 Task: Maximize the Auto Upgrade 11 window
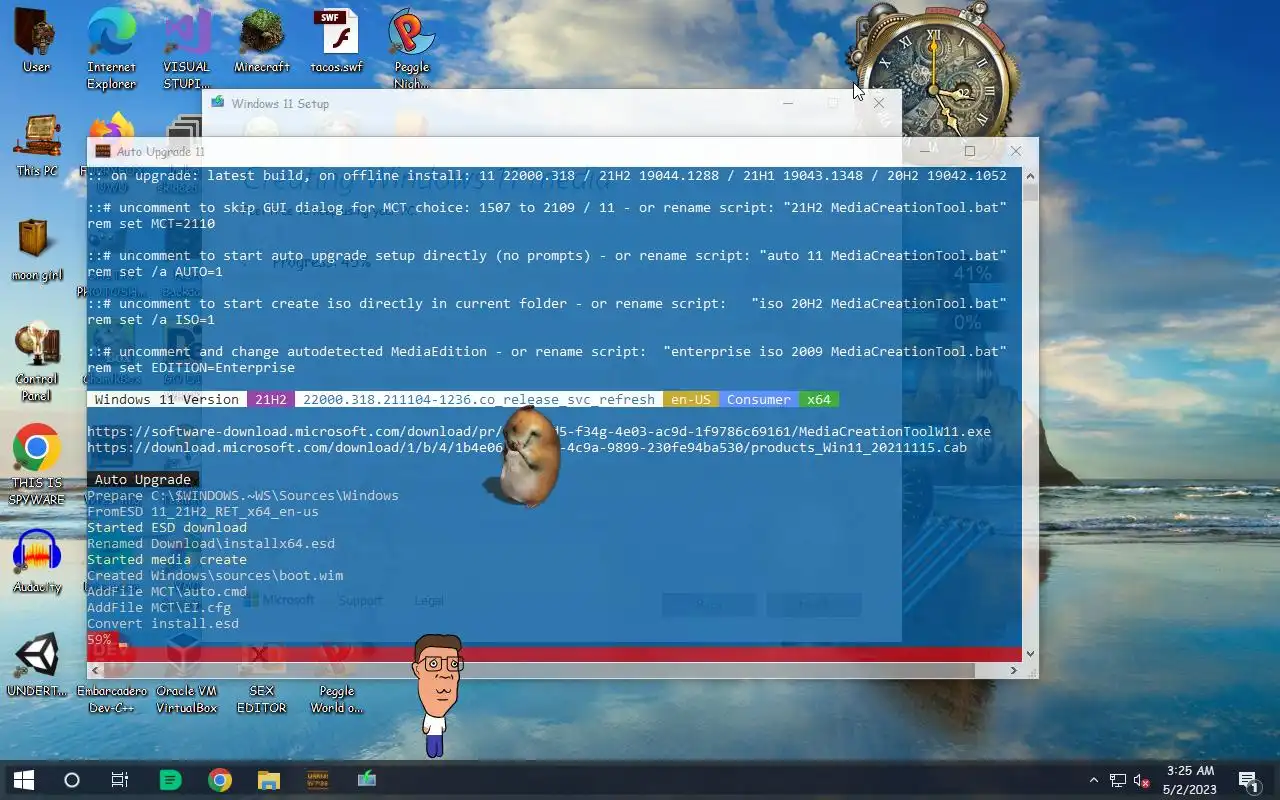click(x=969, y=151)
